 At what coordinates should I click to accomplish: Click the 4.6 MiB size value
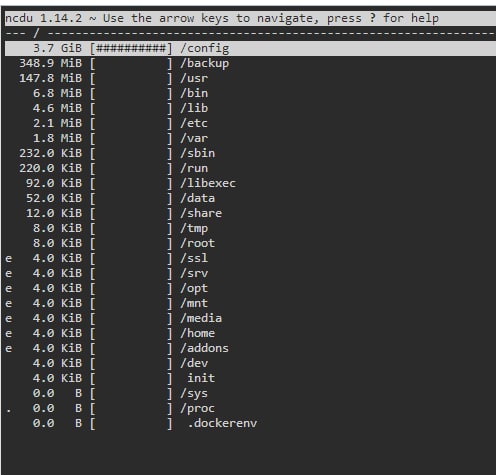(x=57, y=108)
